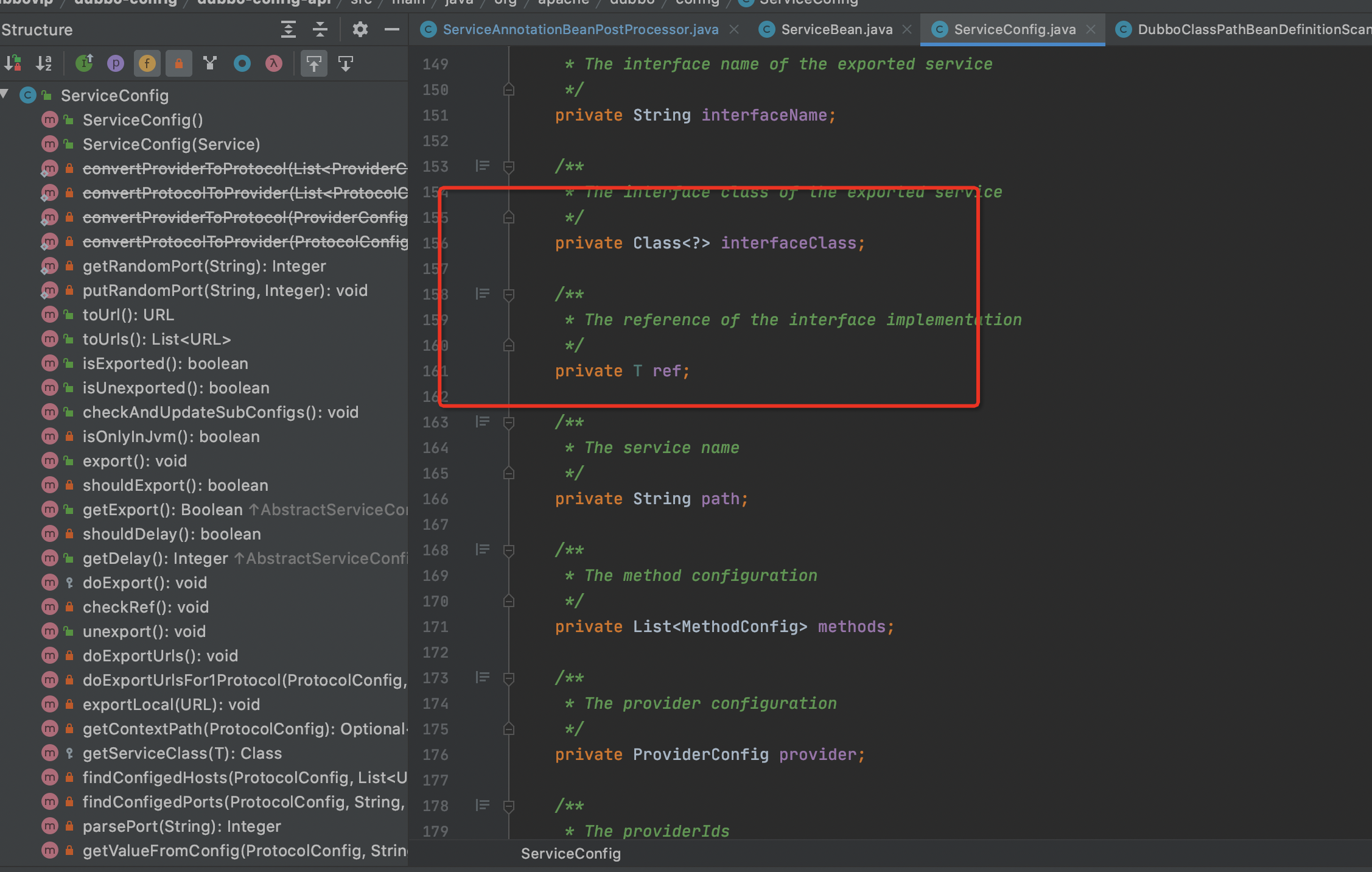Close the ServiceConfig.java tab
Viewport: 1372px width, 872px height.
[x=1091, y=29]
